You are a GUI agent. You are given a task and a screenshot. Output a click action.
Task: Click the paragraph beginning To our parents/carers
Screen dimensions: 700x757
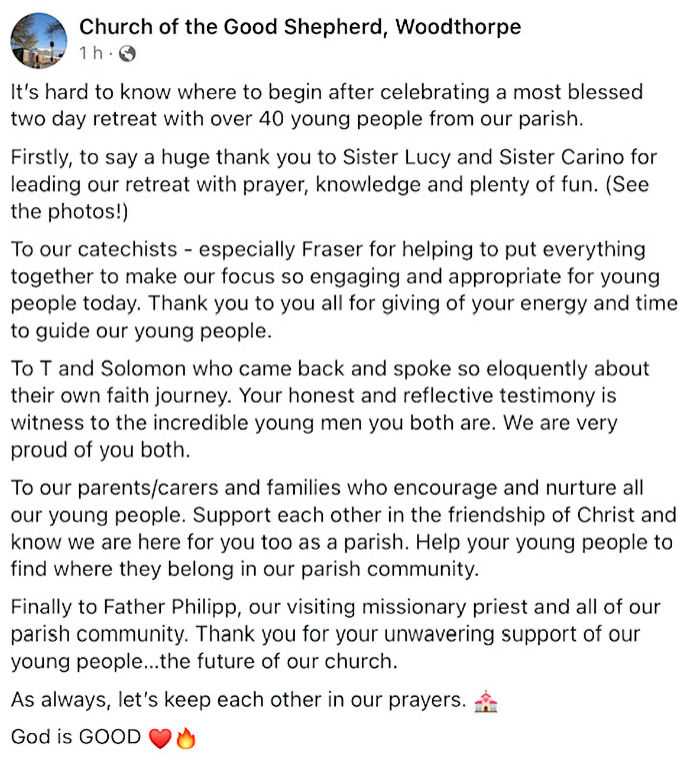[x=344, y=528]
